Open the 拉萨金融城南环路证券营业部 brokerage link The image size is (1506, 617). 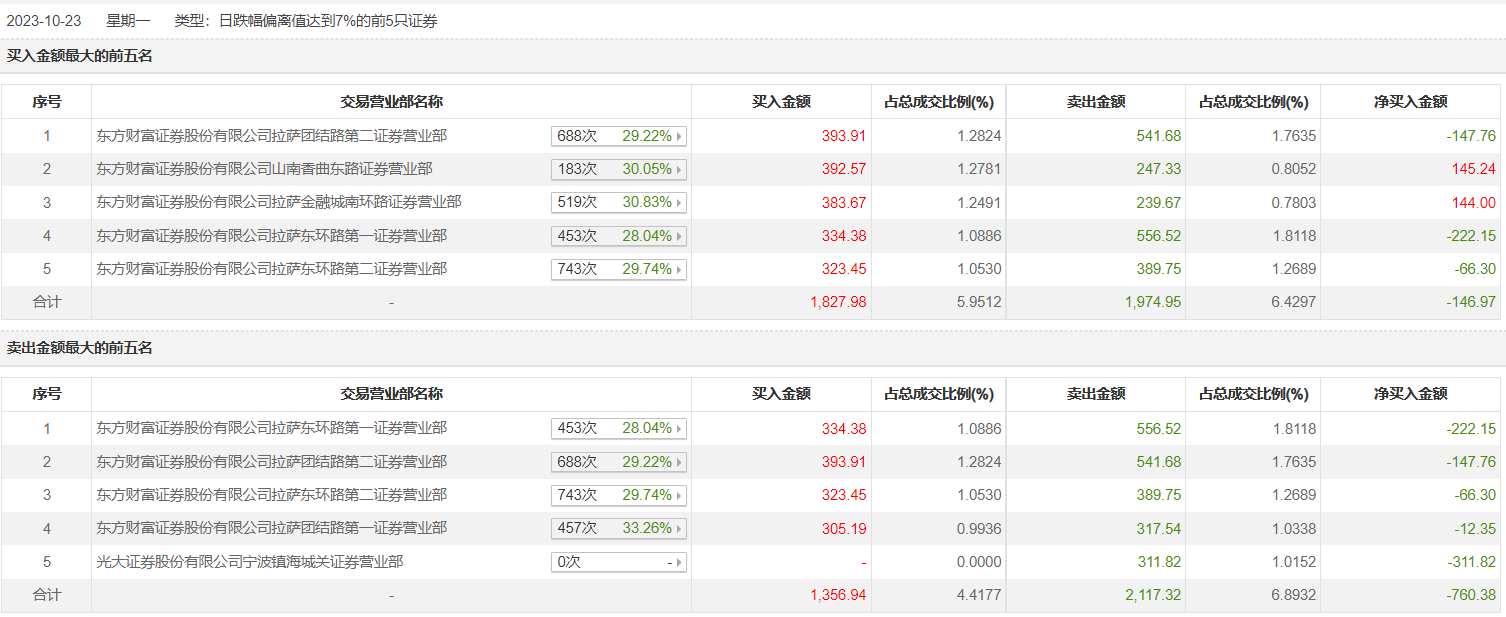[x=278, y=202]
